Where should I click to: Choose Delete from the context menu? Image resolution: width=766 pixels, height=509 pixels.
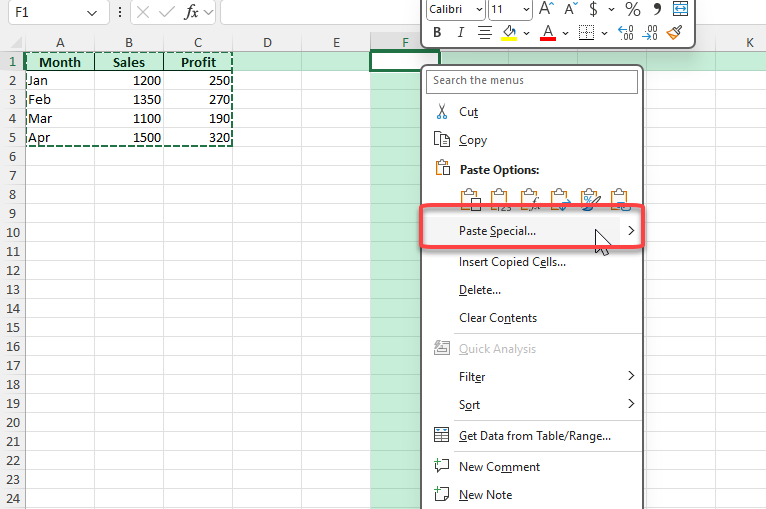point(532,290)
